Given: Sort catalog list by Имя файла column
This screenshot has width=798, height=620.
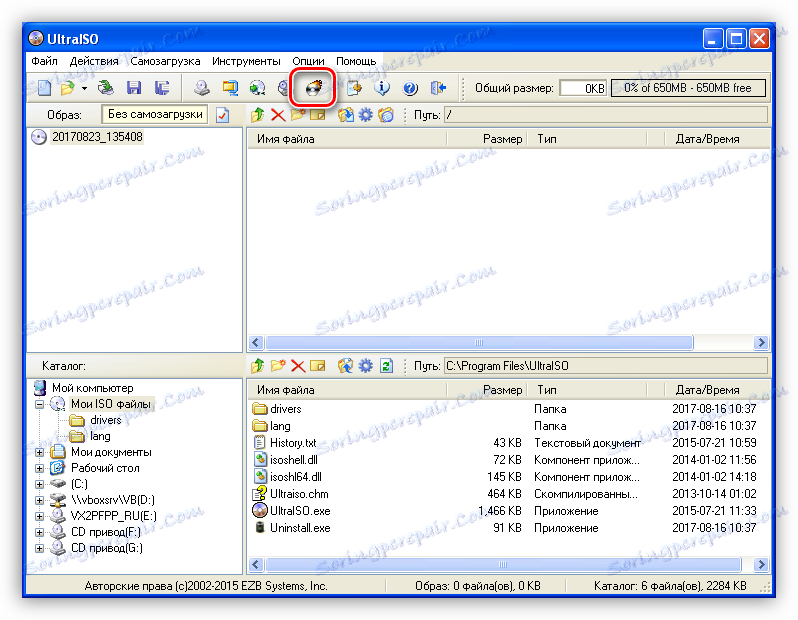Looking at the screenshot, I should coord(347,390).
